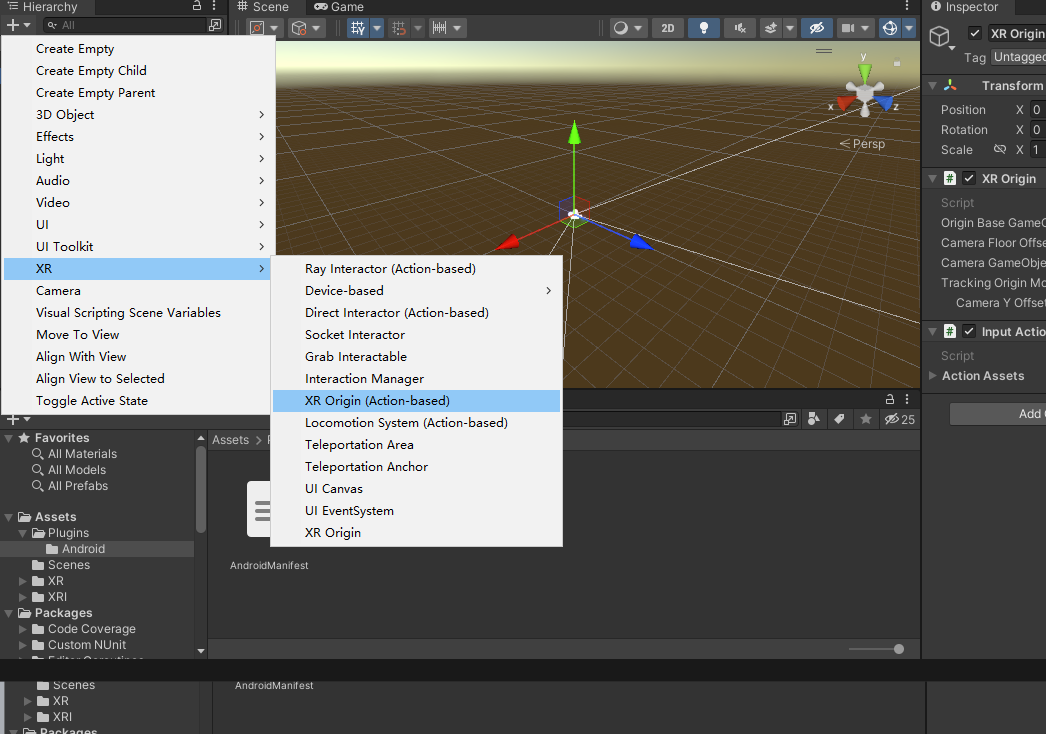Viewport: 1046px width, 734px height.
Task: Toggle scene audio mute icon
Action: pyautogui.click(x=740, y=28)
